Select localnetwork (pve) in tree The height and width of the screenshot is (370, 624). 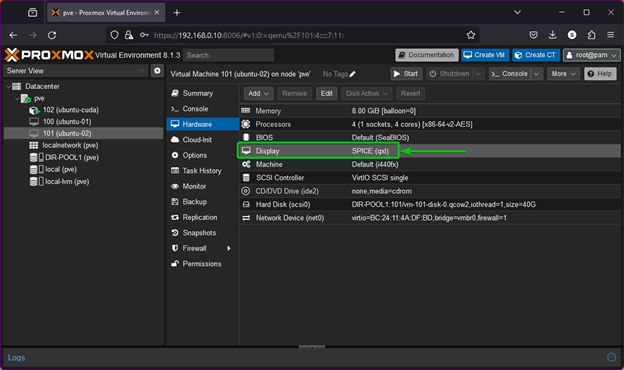pyautogui.click(x=84, y=145)
